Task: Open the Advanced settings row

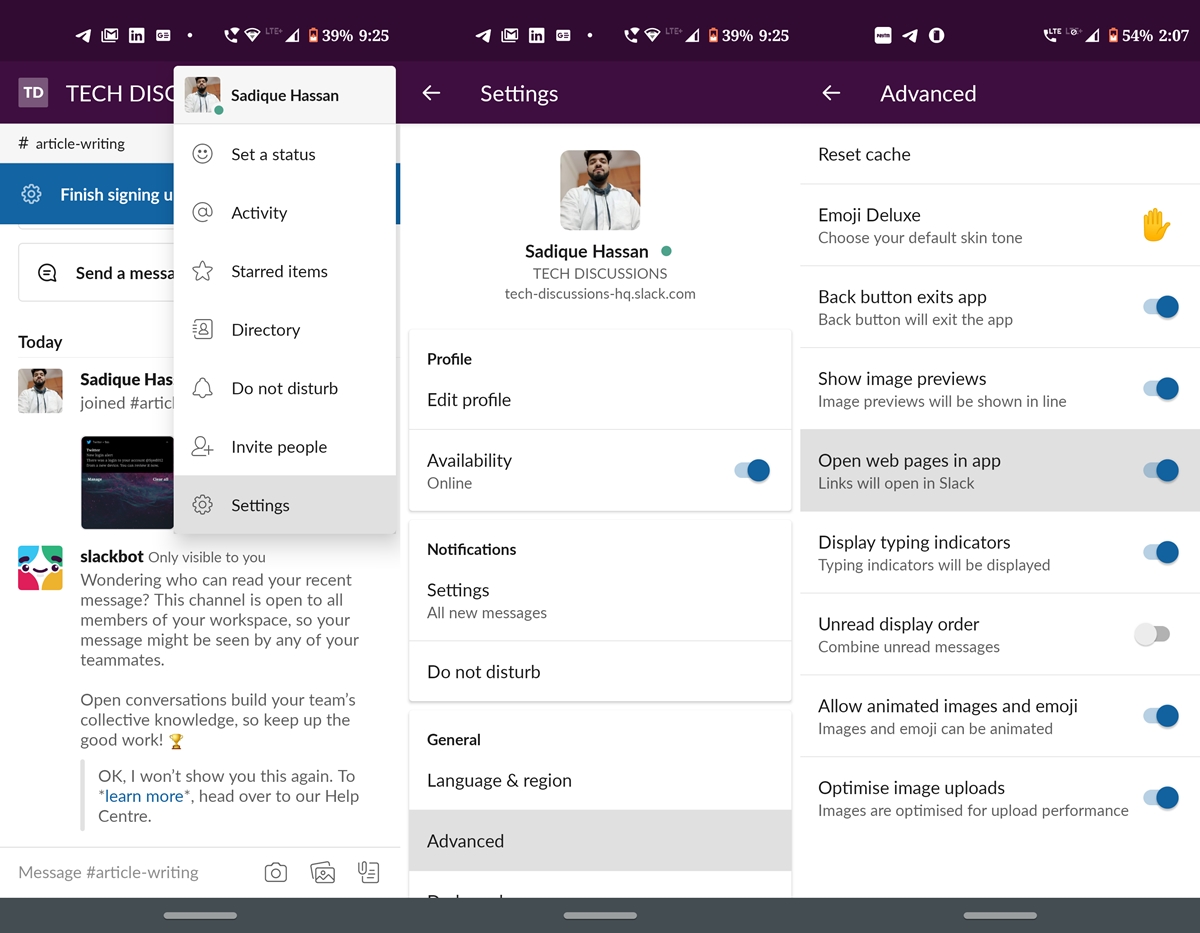Action: [600, 841]
